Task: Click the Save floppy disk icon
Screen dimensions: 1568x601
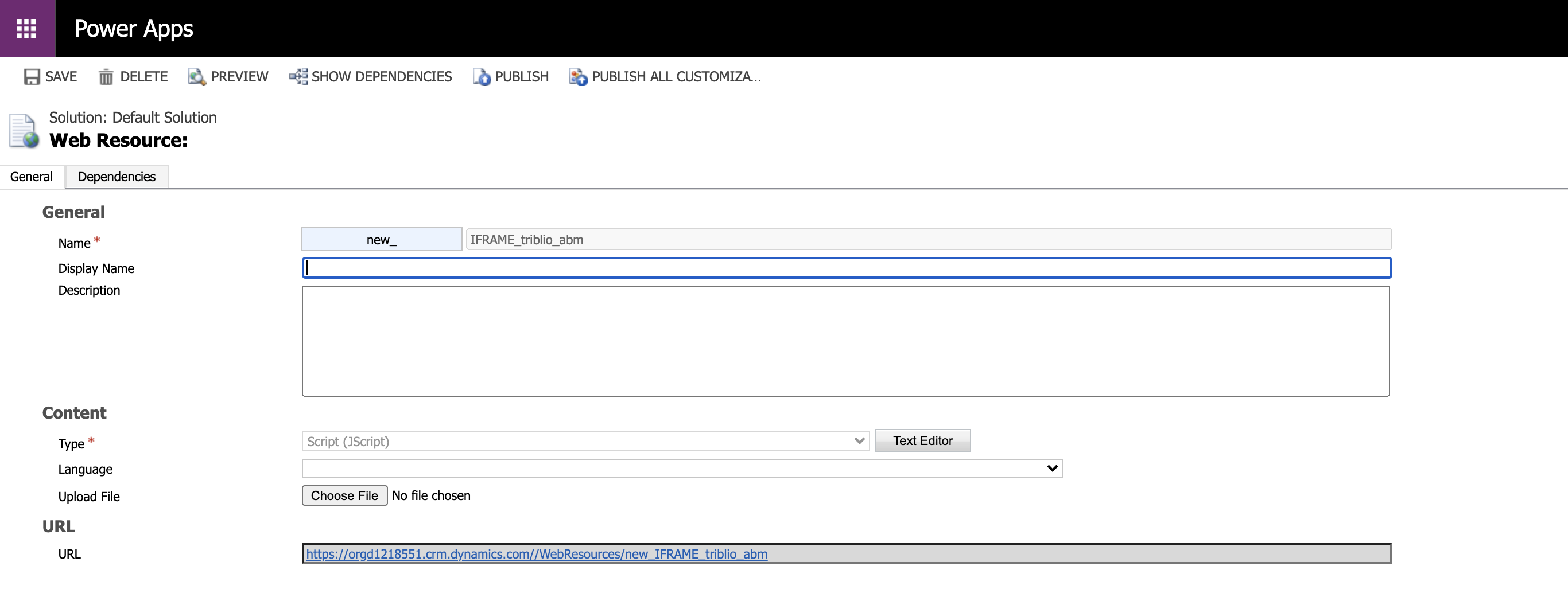Action: pos(32,77)
